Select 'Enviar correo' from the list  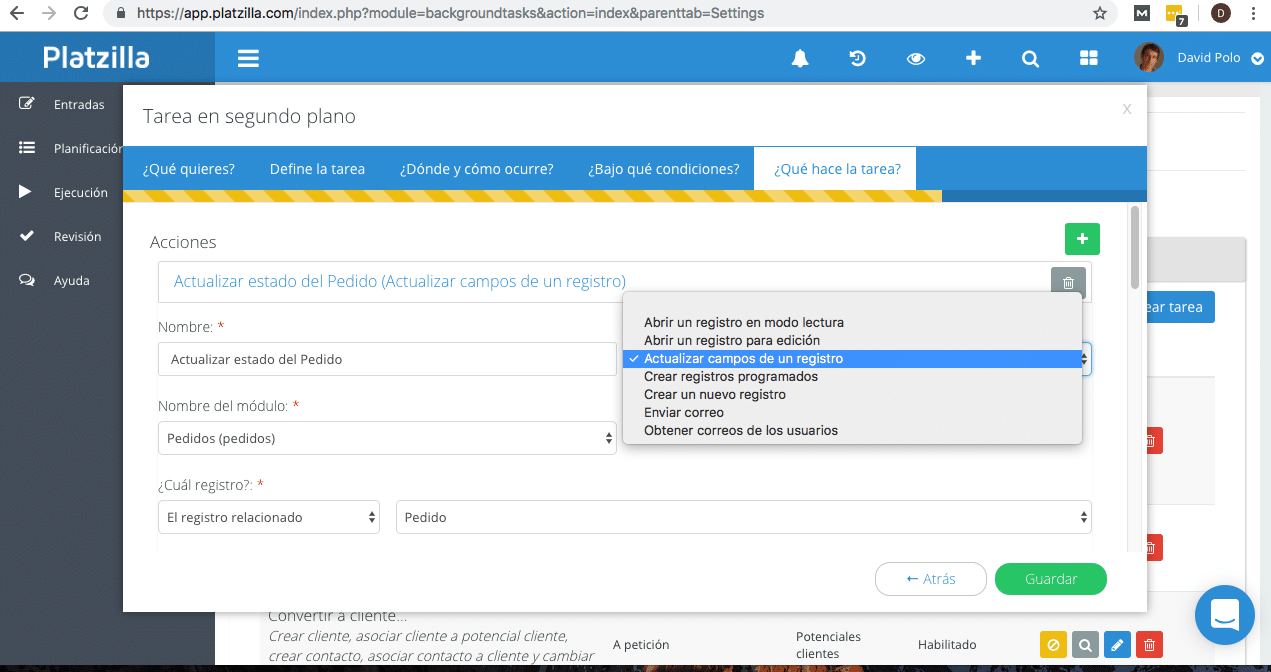684,412
